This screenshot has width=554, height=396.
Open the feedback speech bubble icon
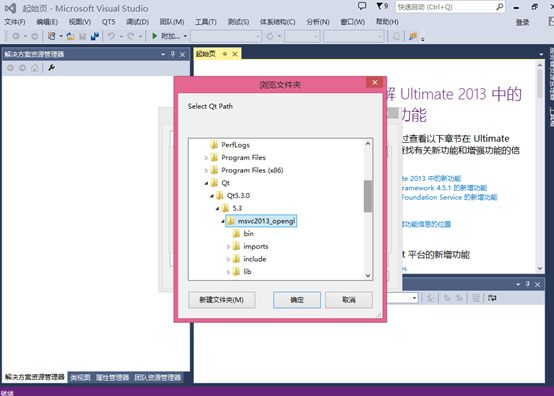362,6
